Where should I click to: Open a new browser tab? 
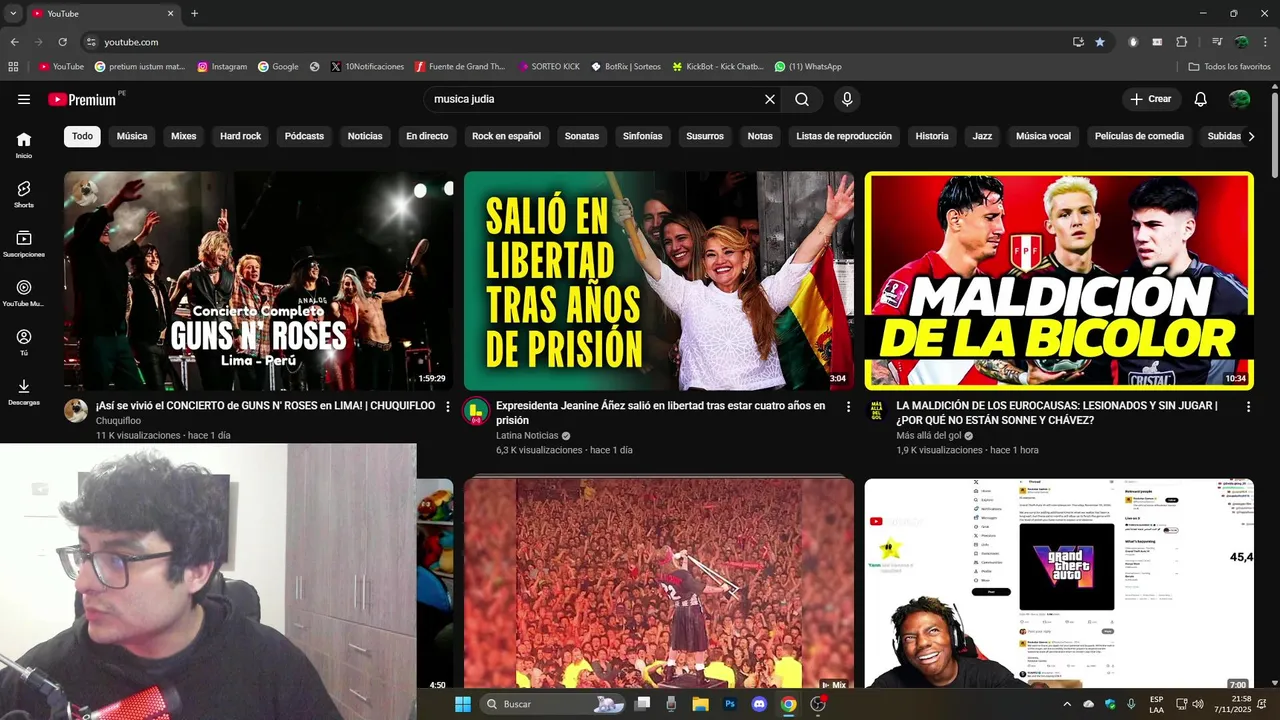[194, 14]
